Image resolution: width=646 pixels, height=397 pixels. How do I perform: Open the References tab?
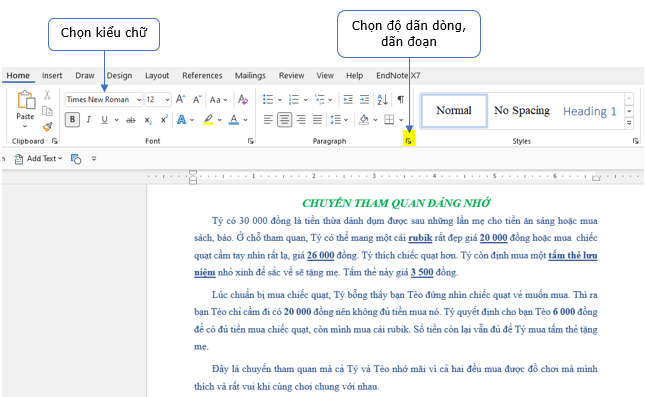pos(202,75)
